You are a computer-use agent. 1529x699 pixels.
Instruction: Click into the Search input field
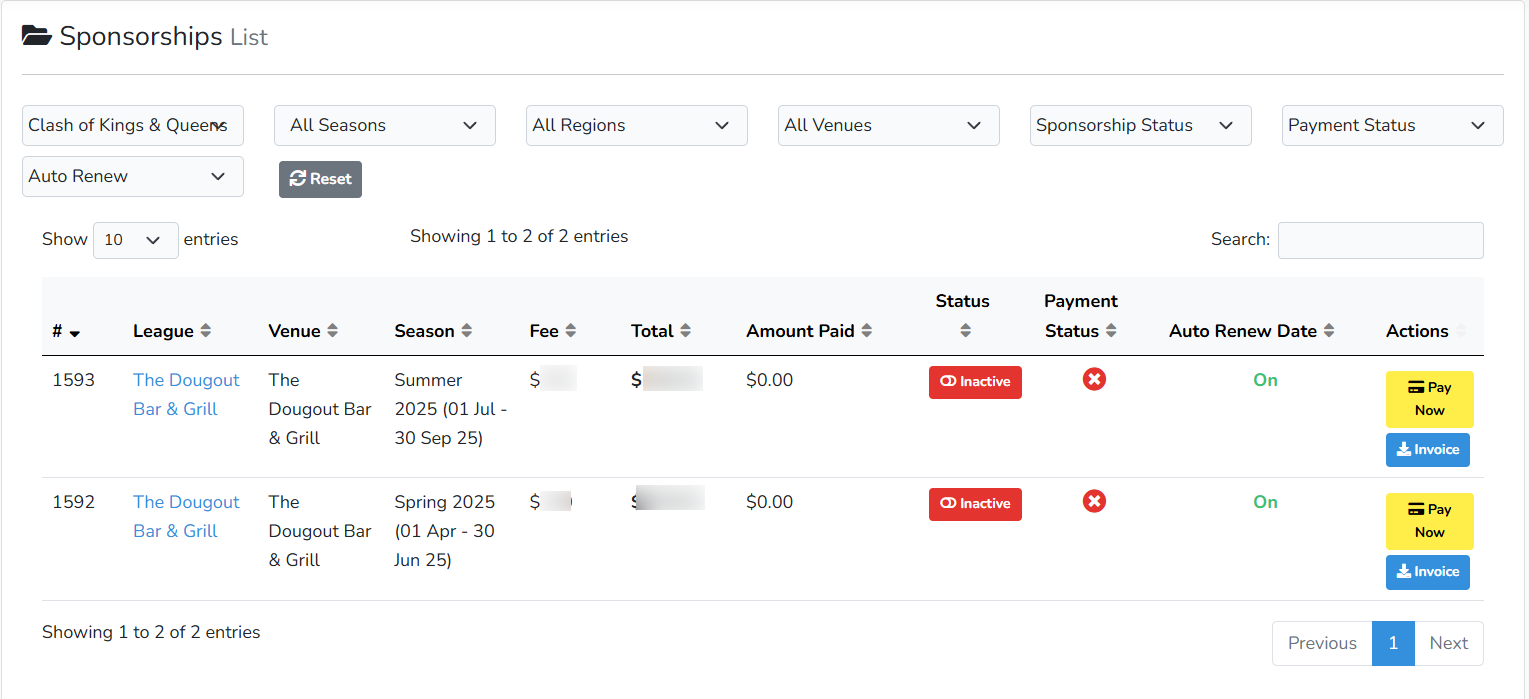point(1380,240)
